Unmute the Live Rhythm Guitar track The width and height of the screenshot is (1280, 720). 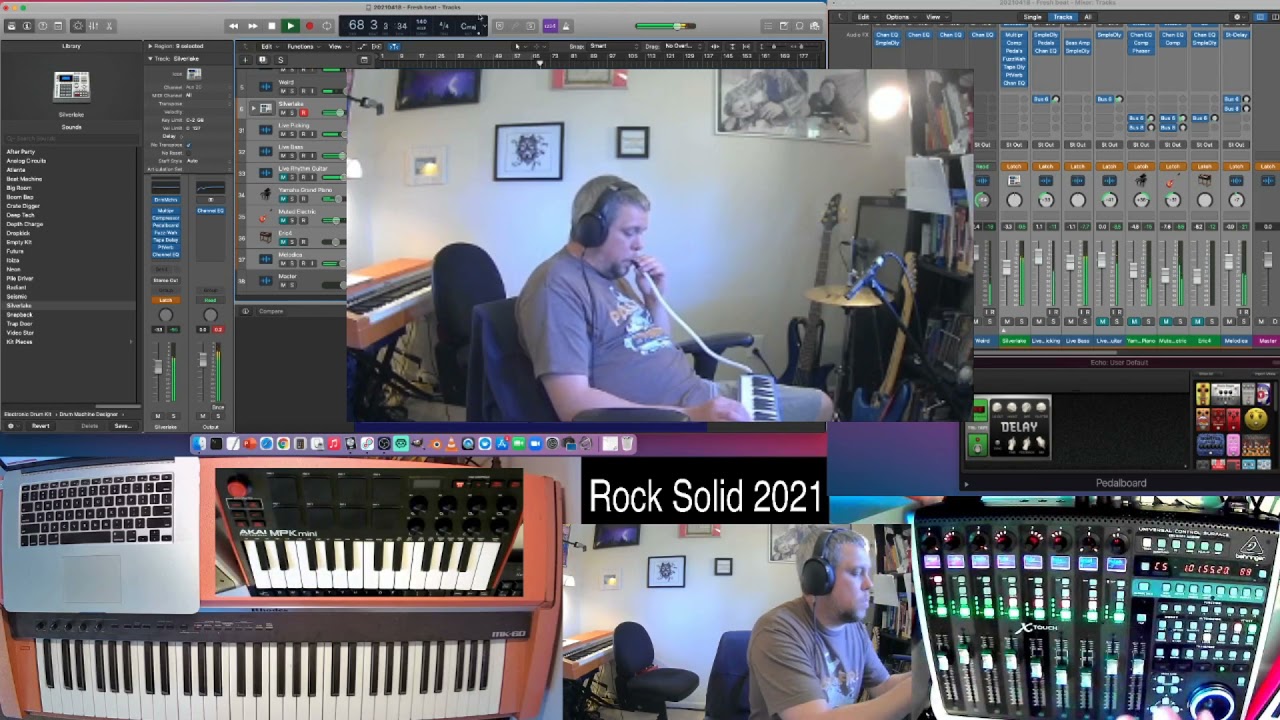pyautogui.click(x=283, y=177)
